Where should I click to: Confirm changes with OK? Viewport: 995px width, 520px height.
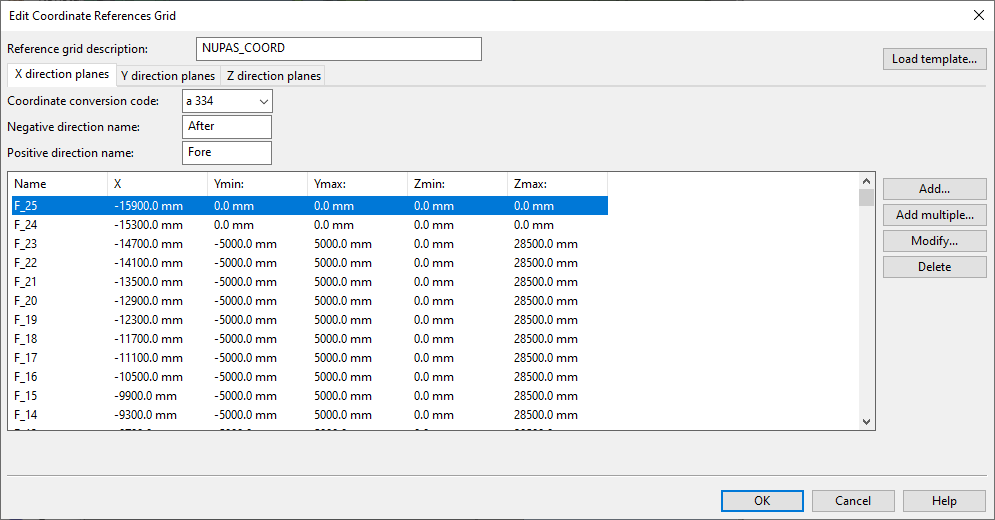pos(762,501)
